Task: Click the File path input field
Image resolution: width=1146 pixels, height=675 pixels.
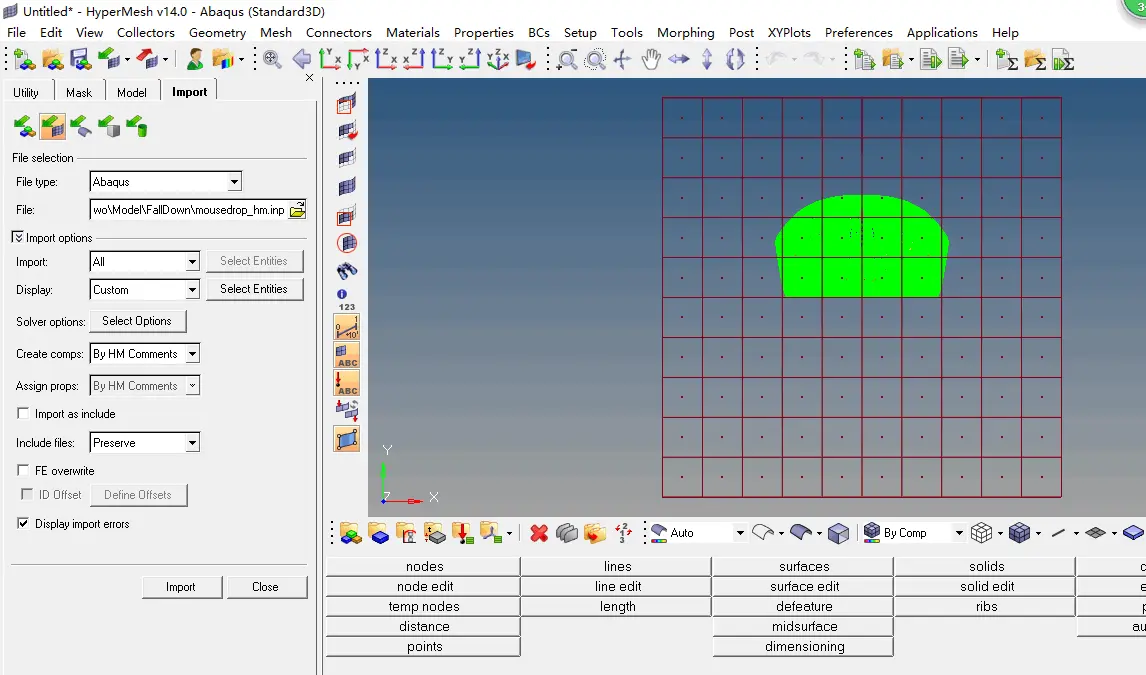Action: tap(189, 210)
